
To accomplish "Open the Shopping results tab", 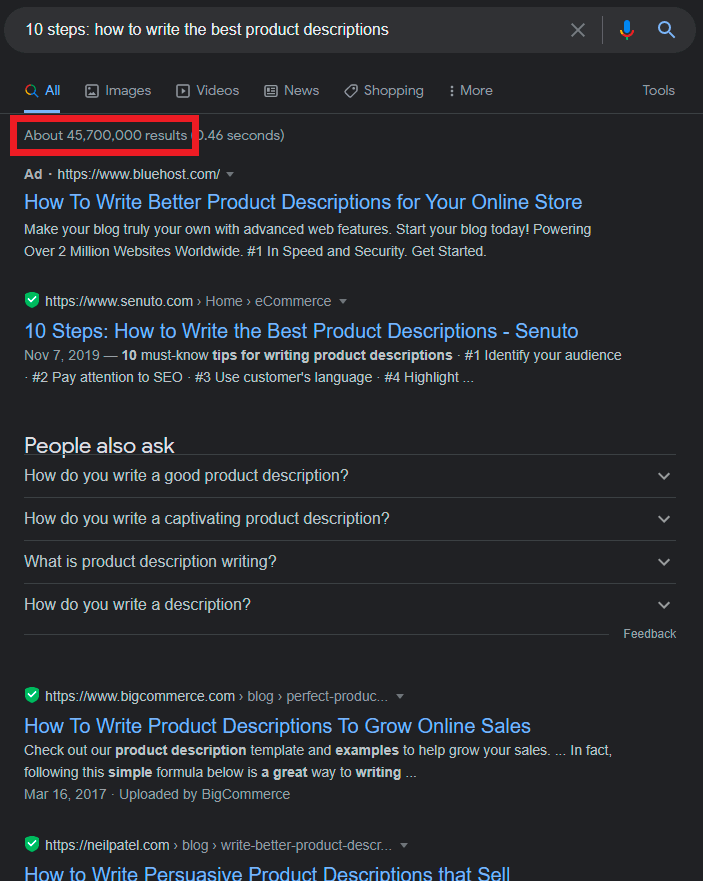I will [383, 90].
